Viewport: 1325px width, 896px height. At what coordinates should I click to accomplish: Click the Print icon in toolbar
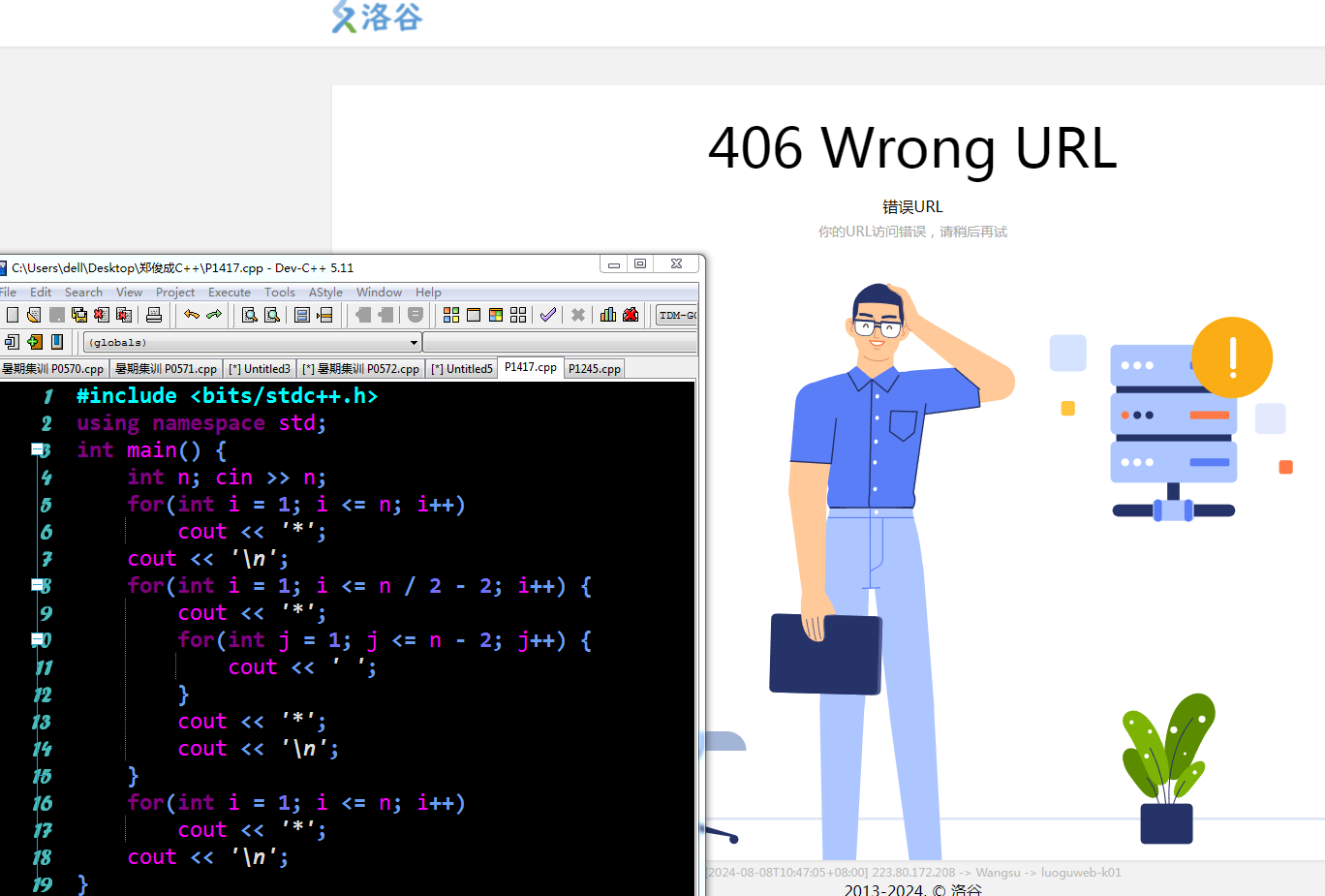point(153,315)
